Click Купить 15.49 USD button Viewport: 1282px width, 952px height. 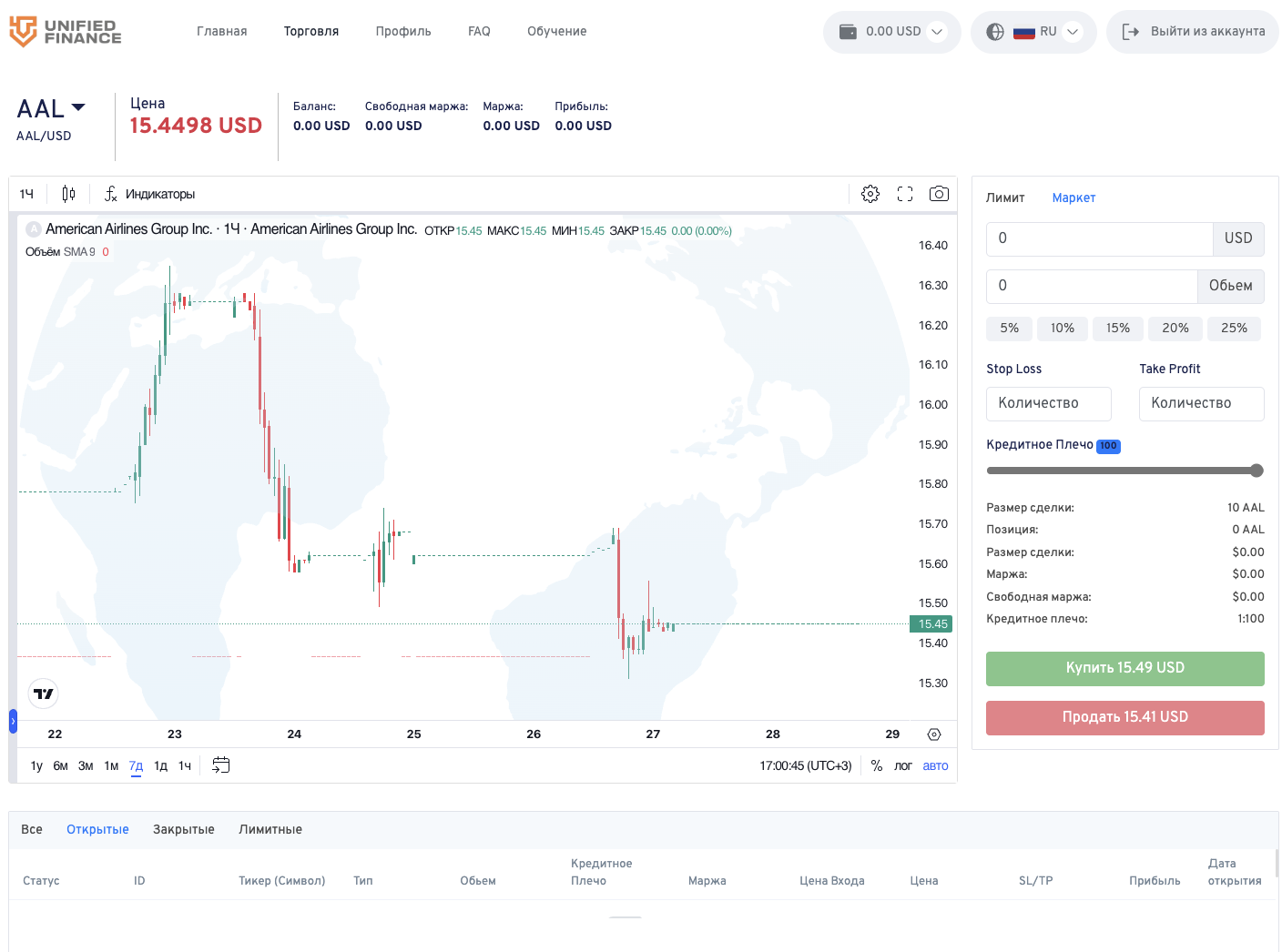coord(1124,668)
